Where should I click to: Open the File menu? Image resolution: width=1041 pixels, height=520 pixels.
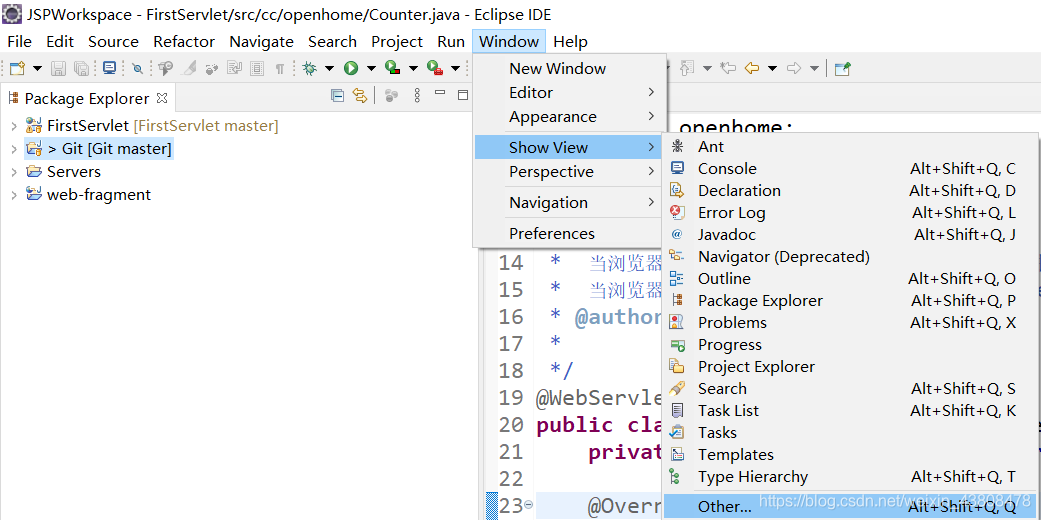point(19,41)
